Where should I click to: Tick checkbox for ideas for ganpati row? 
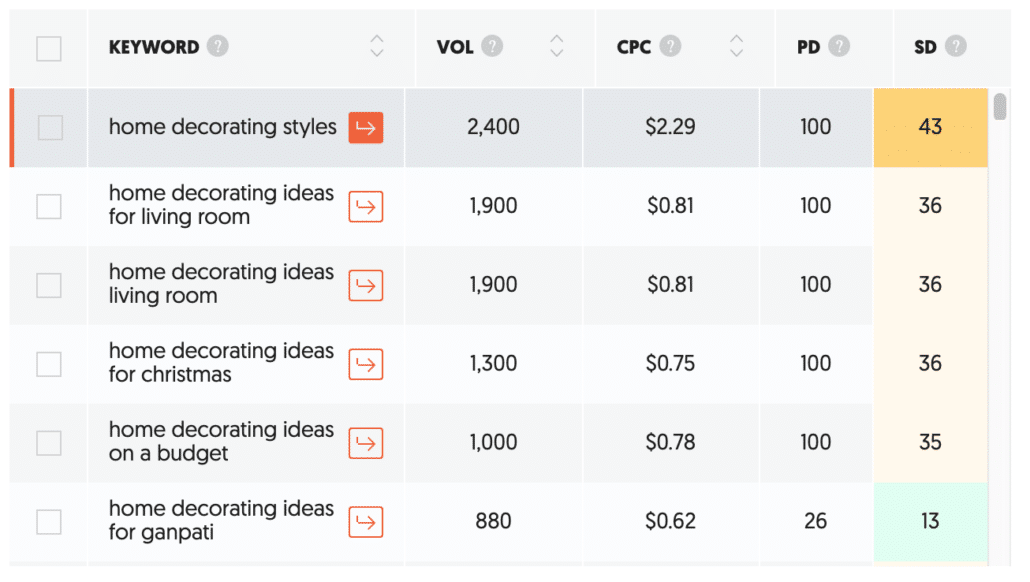point(49,522)
